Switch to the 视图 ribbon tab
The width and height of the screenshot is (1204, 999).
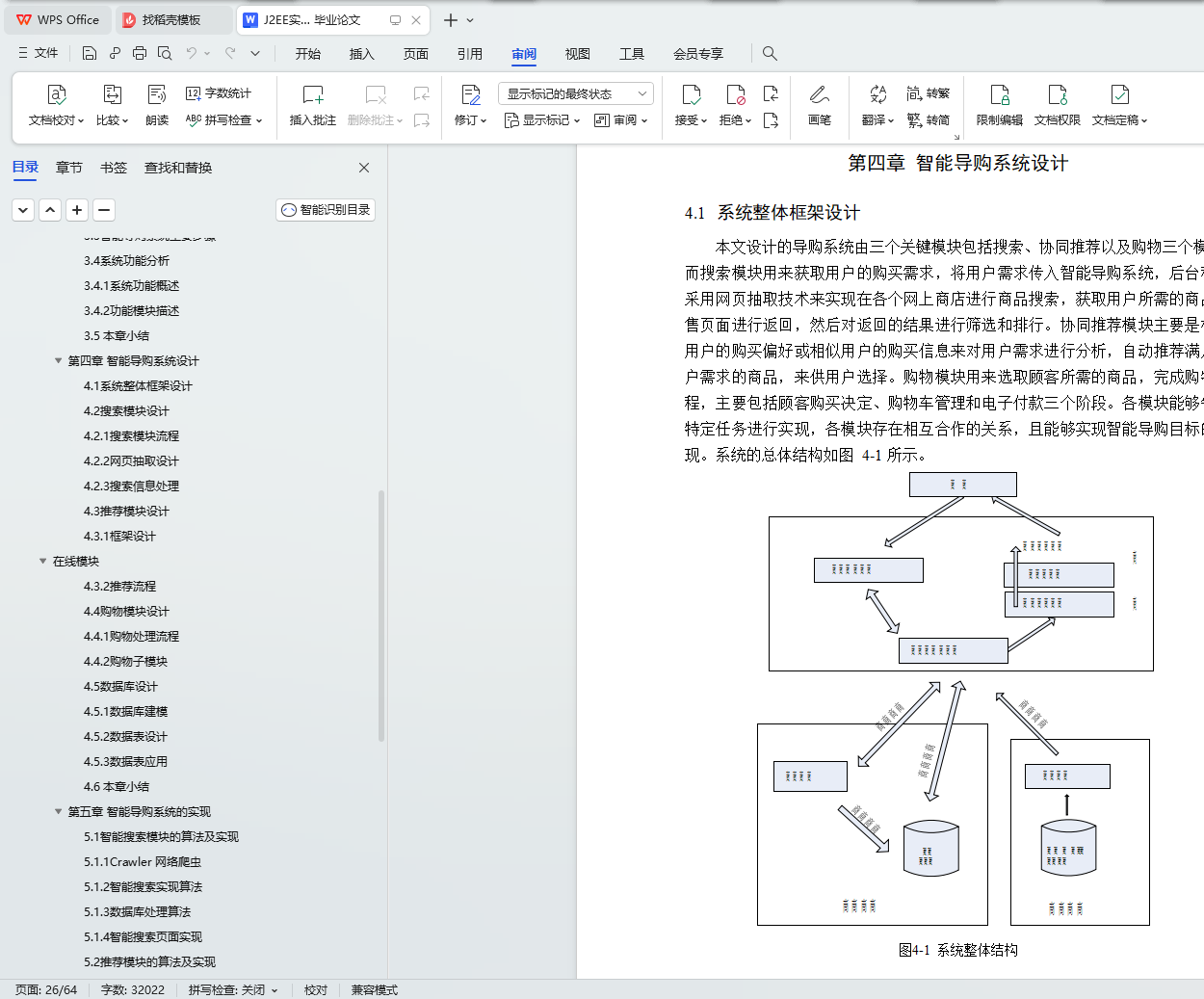[578, 54]
